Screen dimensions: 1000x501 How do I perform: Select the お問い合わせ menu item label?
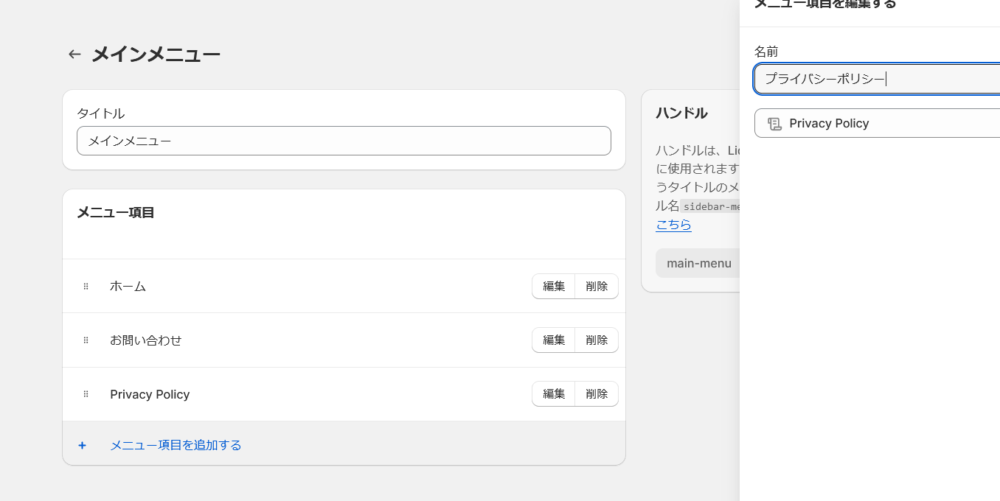click(x=146, y=341)
